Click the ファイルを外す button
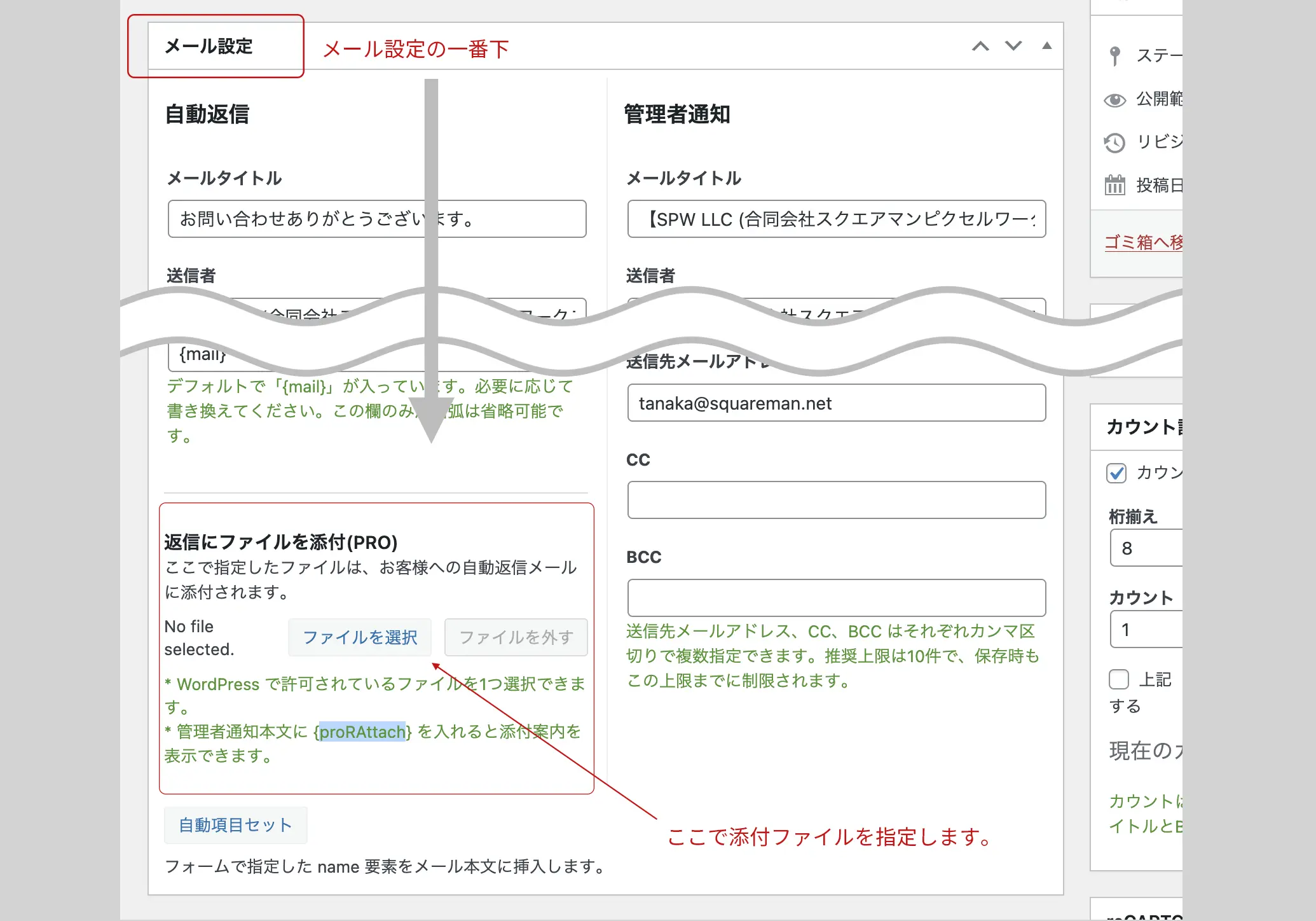 pos(516,637)
